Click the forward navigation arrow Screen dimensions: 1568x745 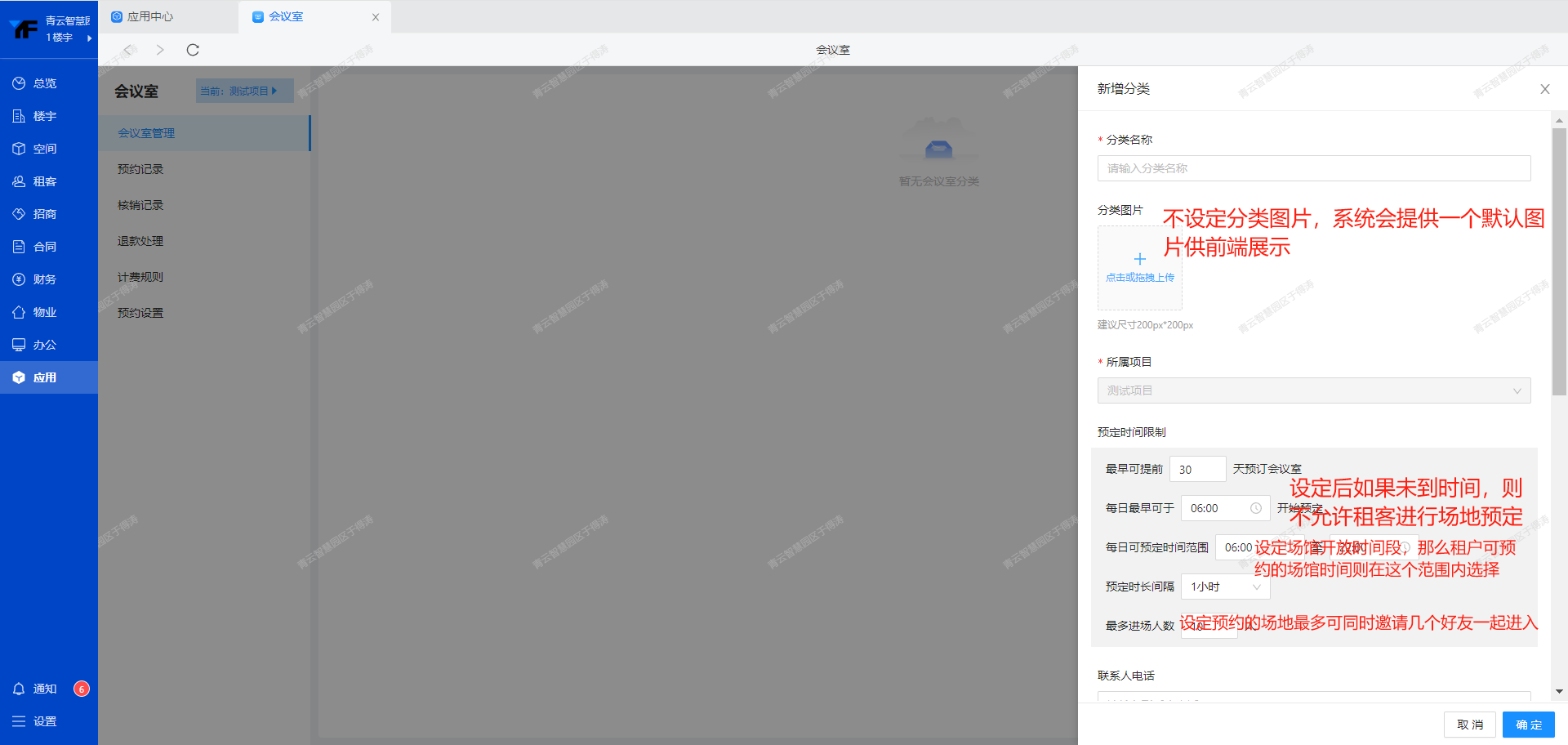(160, 50)
